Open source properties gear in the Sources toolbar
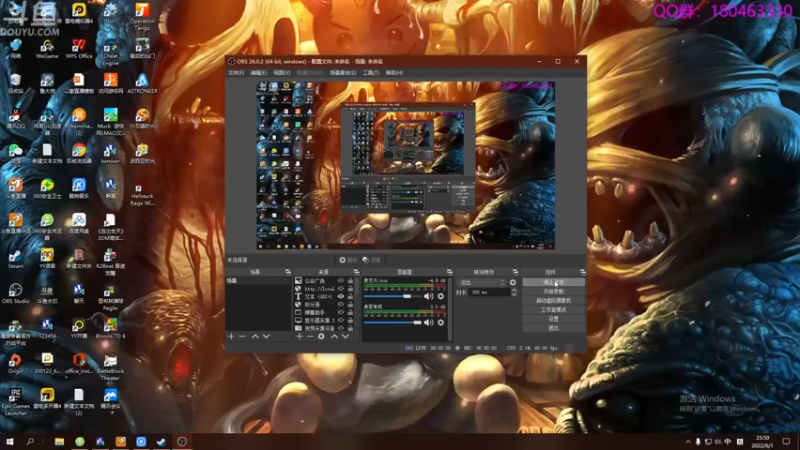Image resolution: width=800 pixels, height=450 pixels. click(x=321, y=337)
